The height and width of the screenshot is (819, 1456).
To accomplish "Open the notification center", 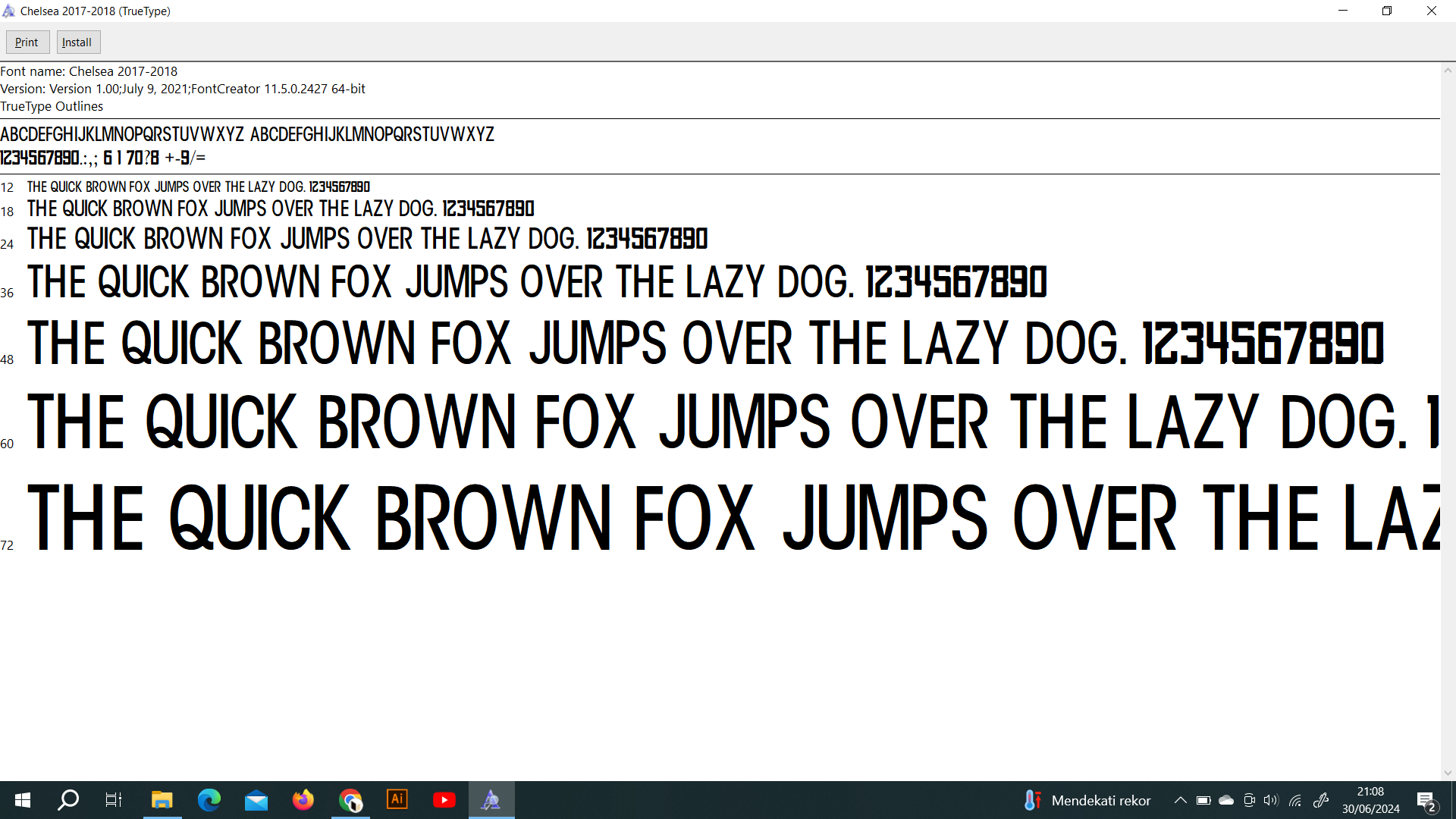I will point(1426,801).
